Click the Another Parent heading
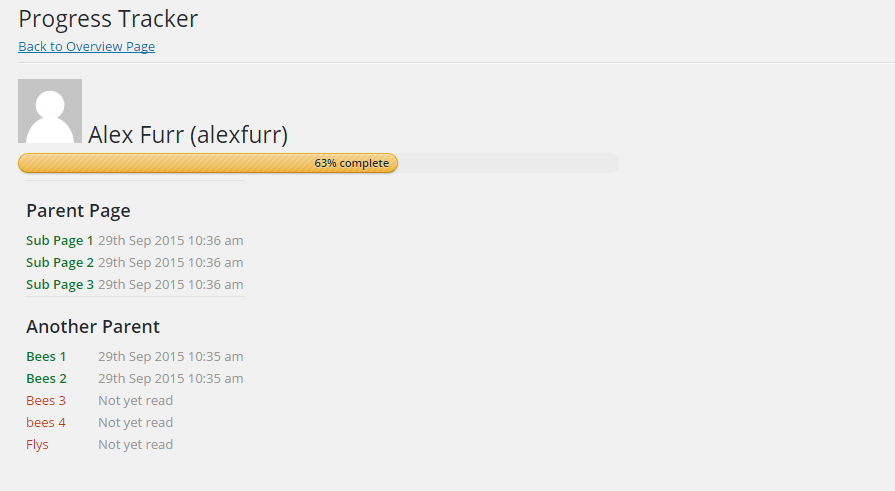The height and width of the screenshot is (491, 895). click(x=93, y=327)
